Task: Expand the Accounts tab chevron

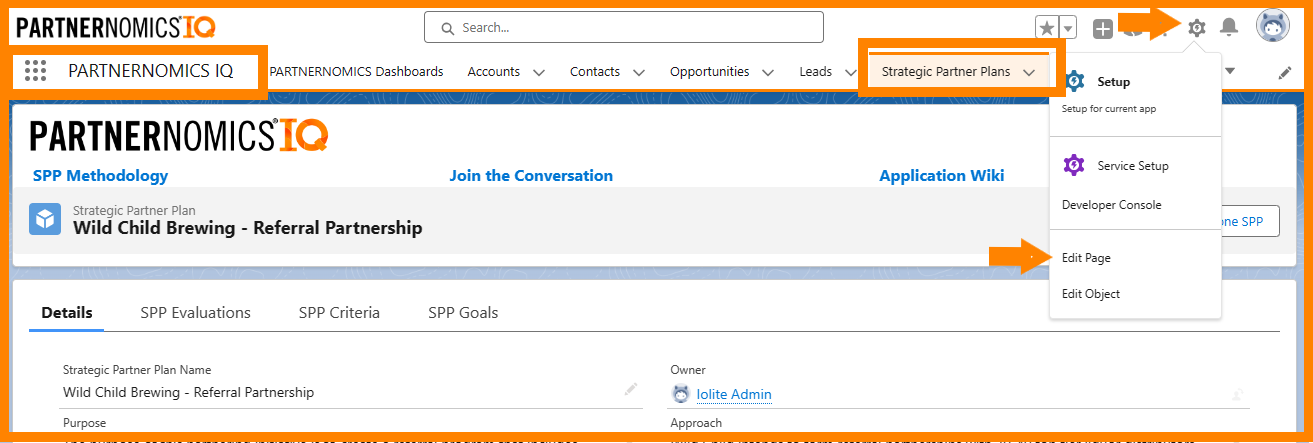Action: 539,72
